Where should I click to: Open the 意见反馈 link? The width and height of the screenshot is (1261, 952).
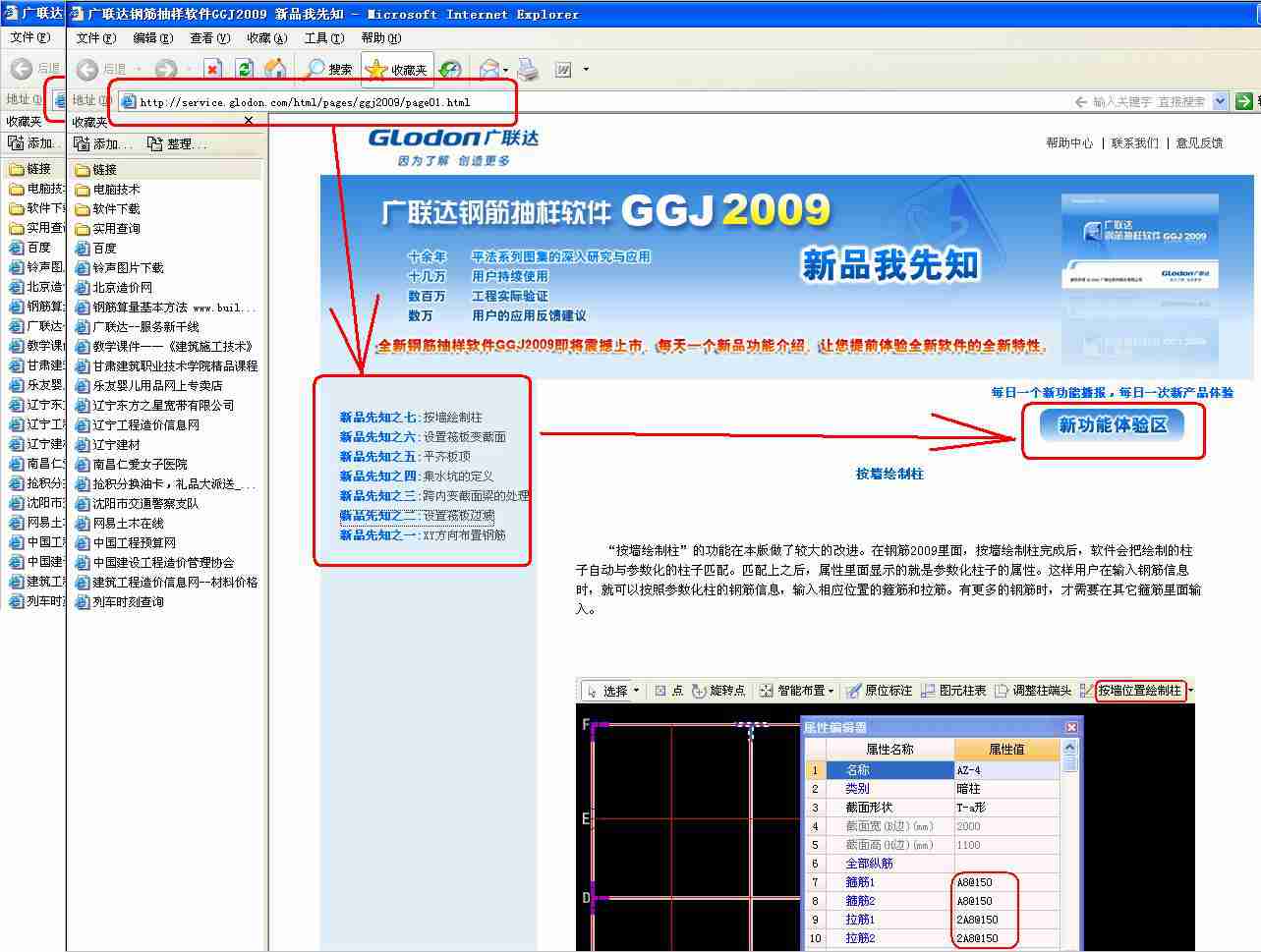[x=1199, y=142]
